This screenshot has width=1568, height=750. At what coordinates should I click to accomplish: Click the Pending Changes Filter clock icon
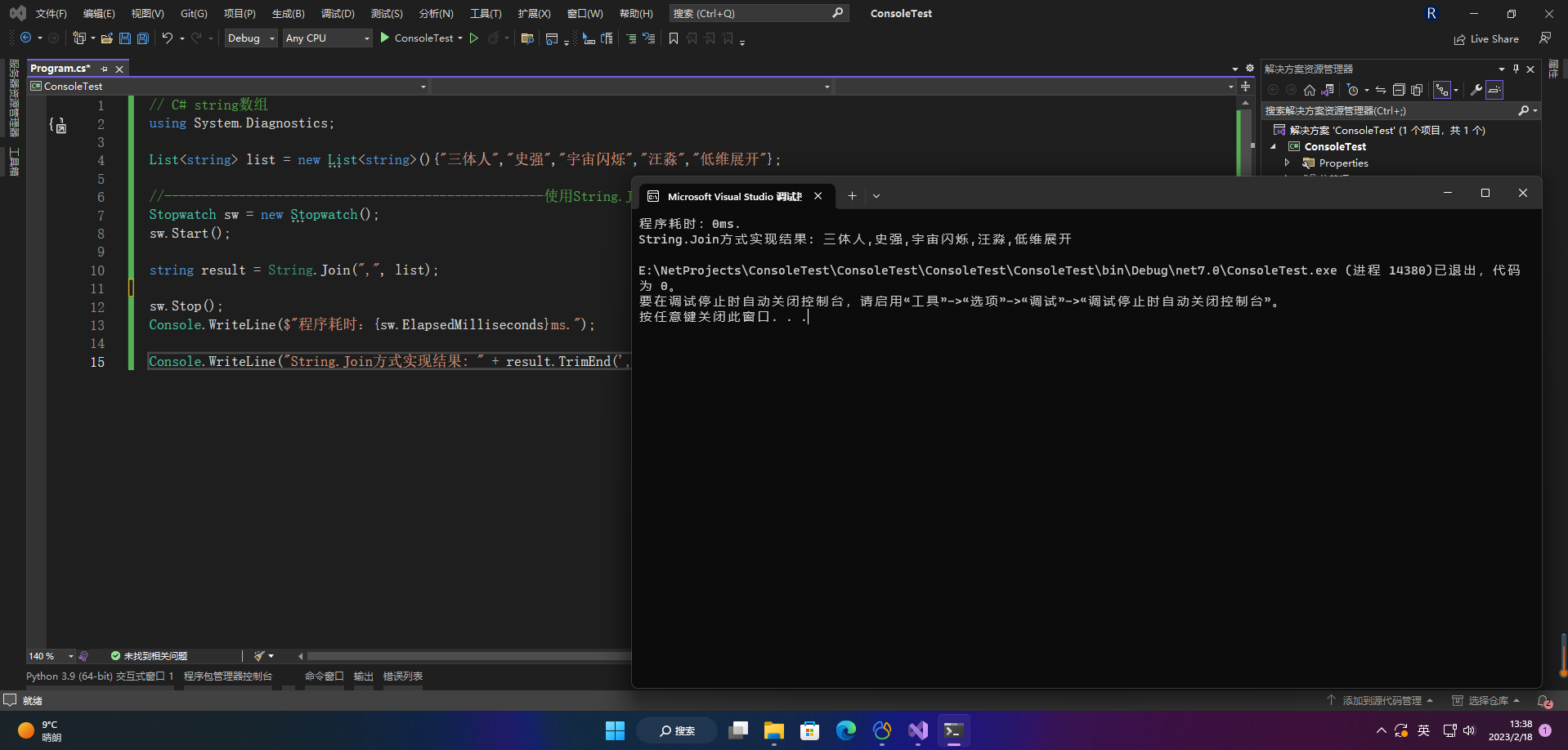click(x=1353, y=90)
